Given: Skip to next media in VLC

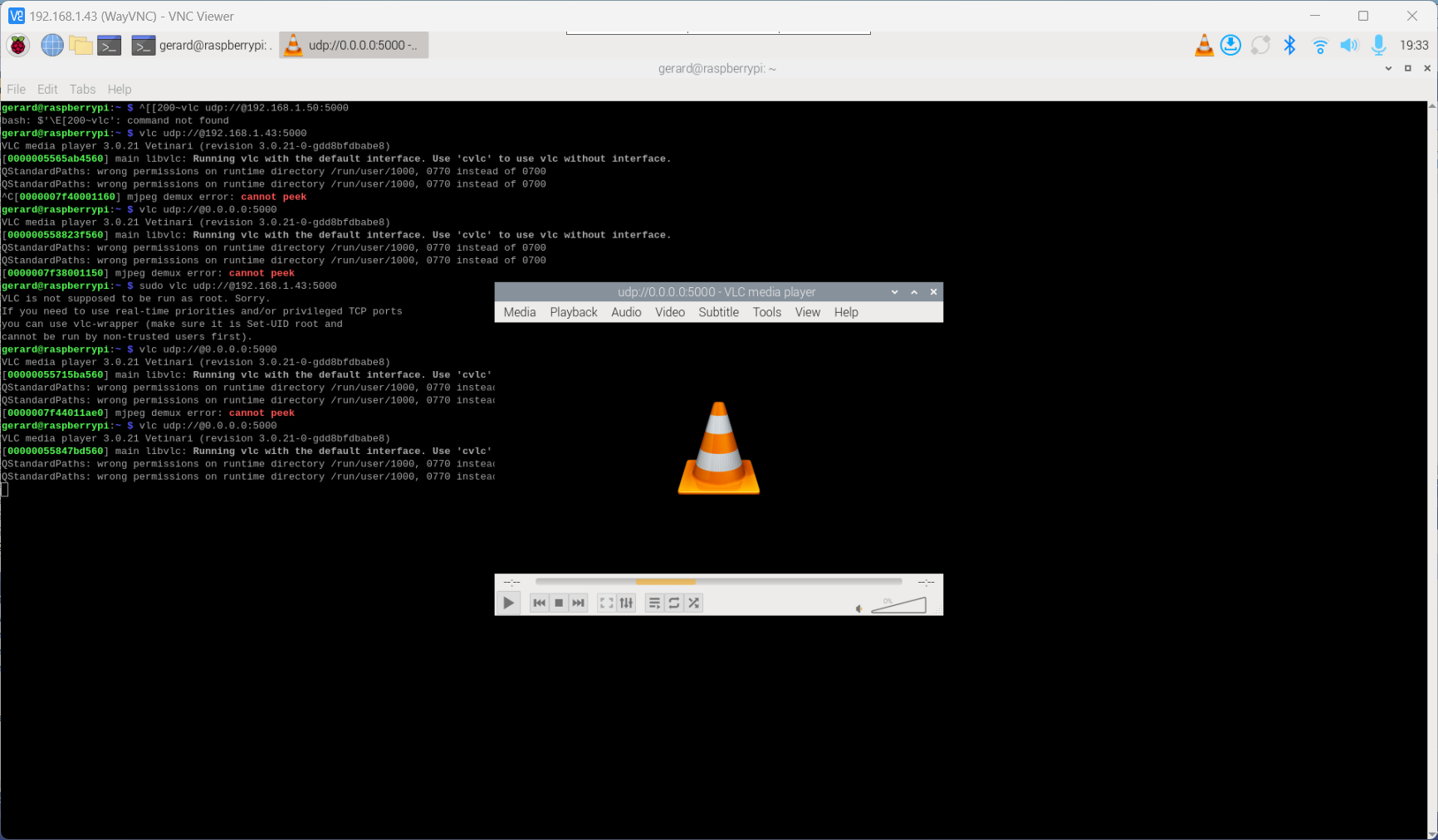Looking at the screenshot, I should [579, 603].
